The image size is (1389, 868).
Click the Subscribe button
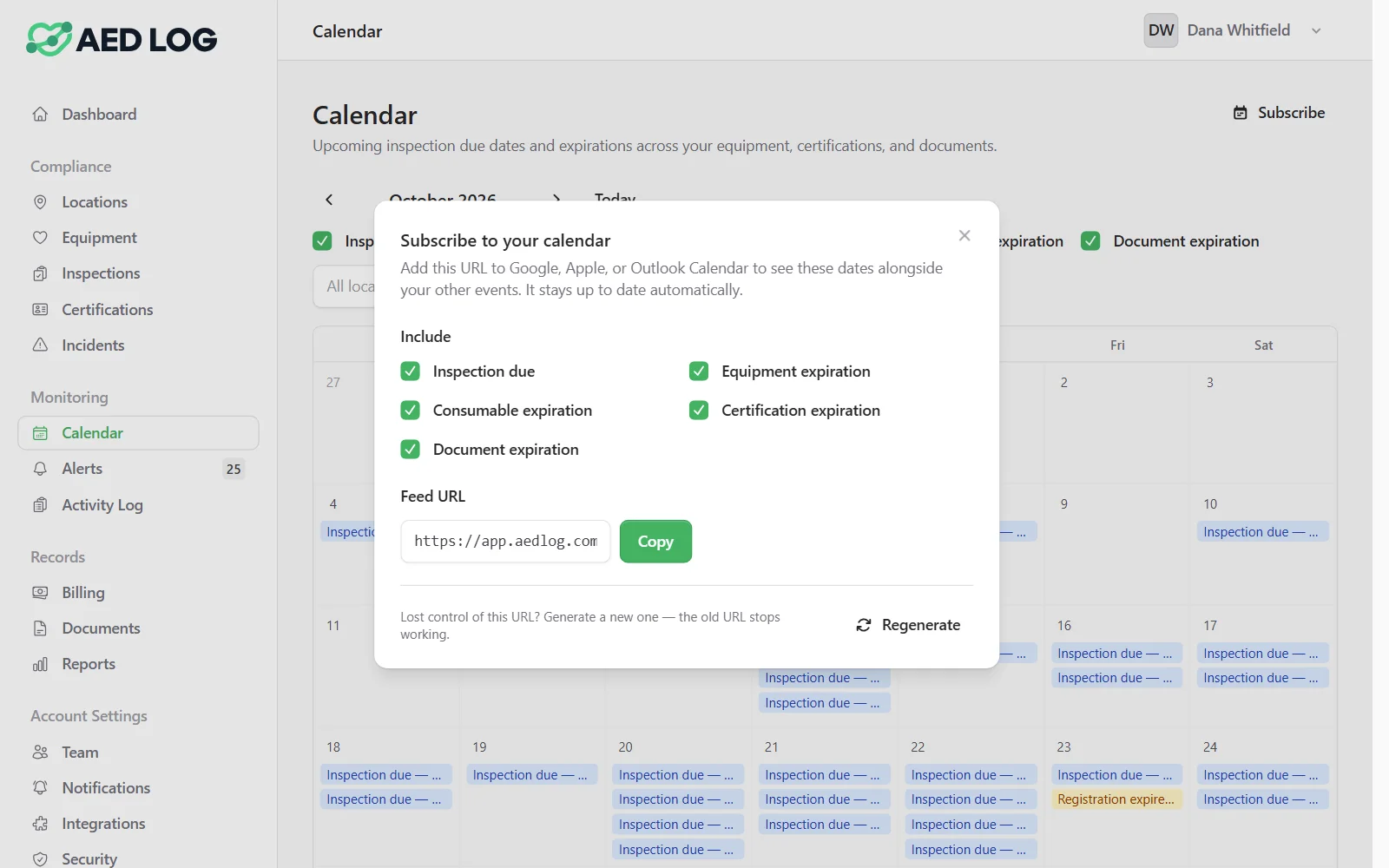1279,113
